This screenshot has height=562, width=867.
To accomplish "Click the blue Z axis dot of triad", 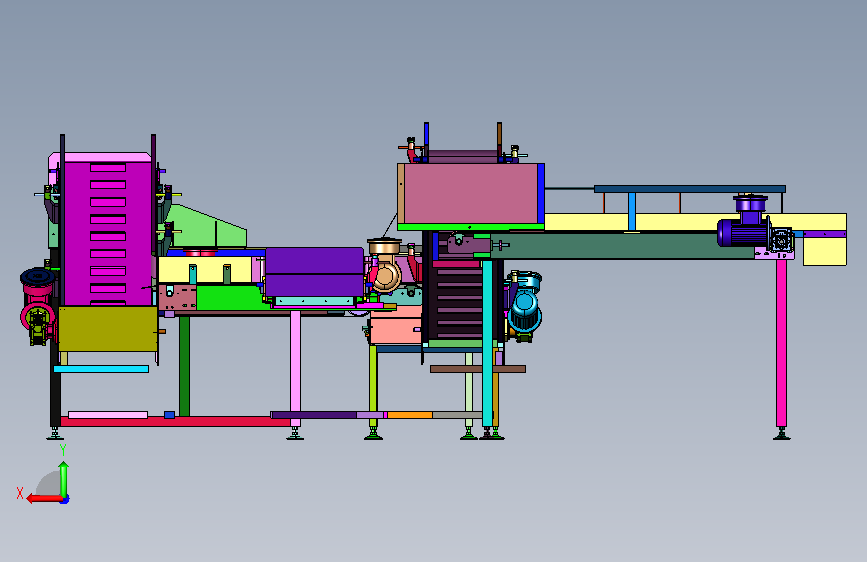I will [x=65, y=500].
